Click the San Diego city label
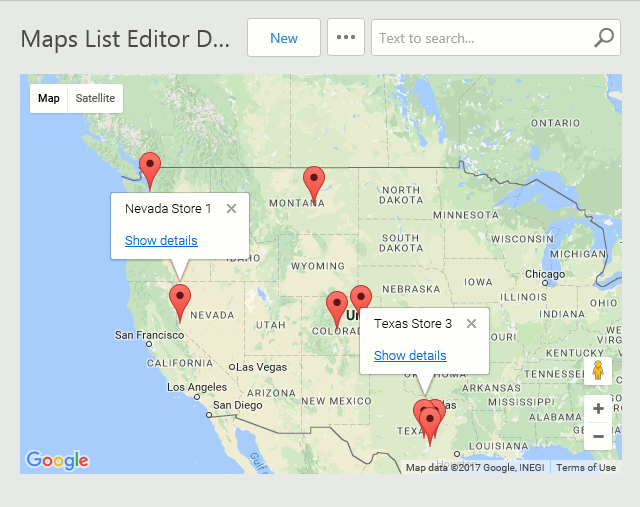Screen dimensions: 640x507 point(238,405)
